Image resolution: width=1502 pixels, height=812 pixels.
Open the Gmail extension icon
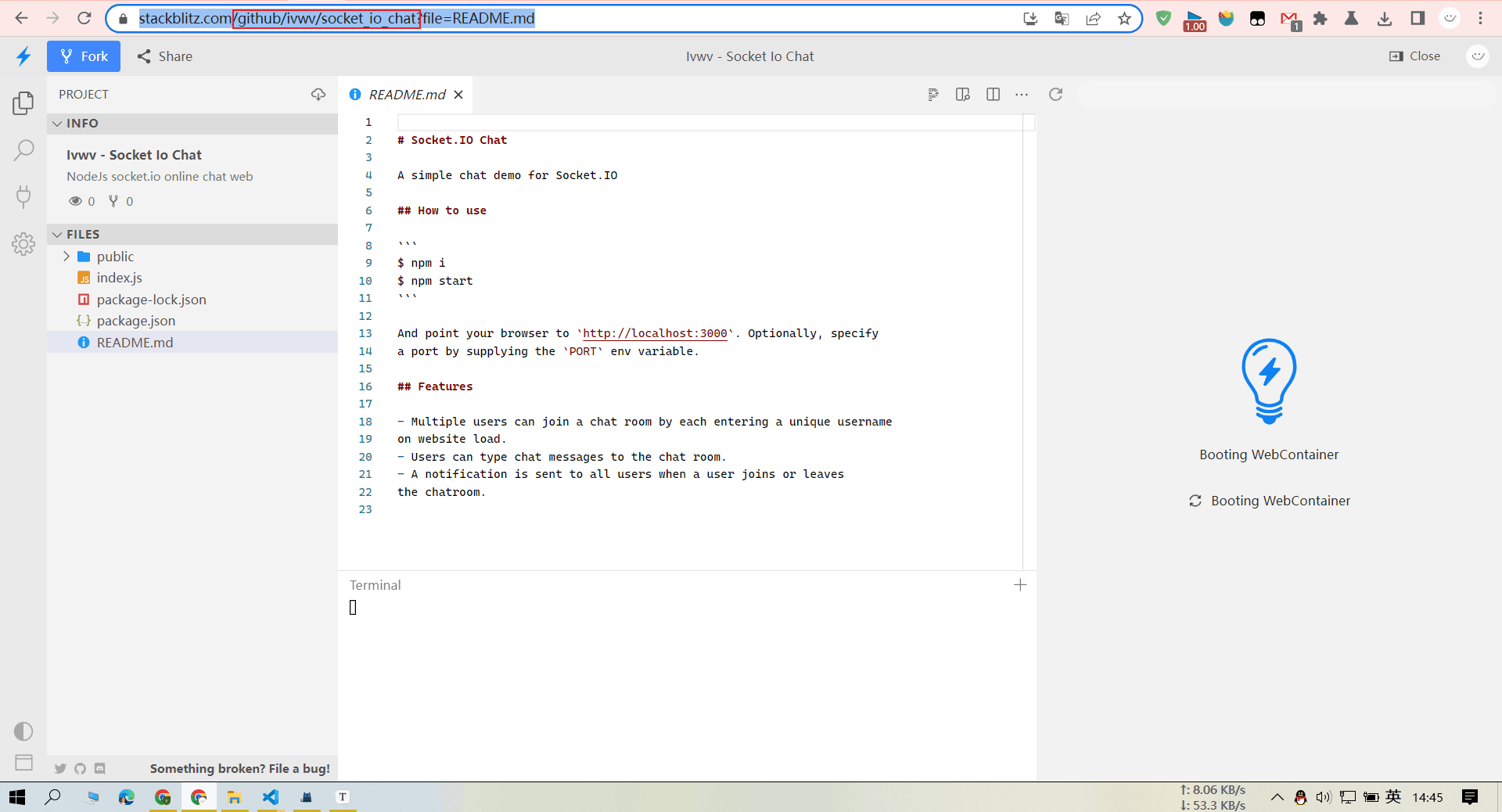pyautogui.click(x=1289, y=20)
